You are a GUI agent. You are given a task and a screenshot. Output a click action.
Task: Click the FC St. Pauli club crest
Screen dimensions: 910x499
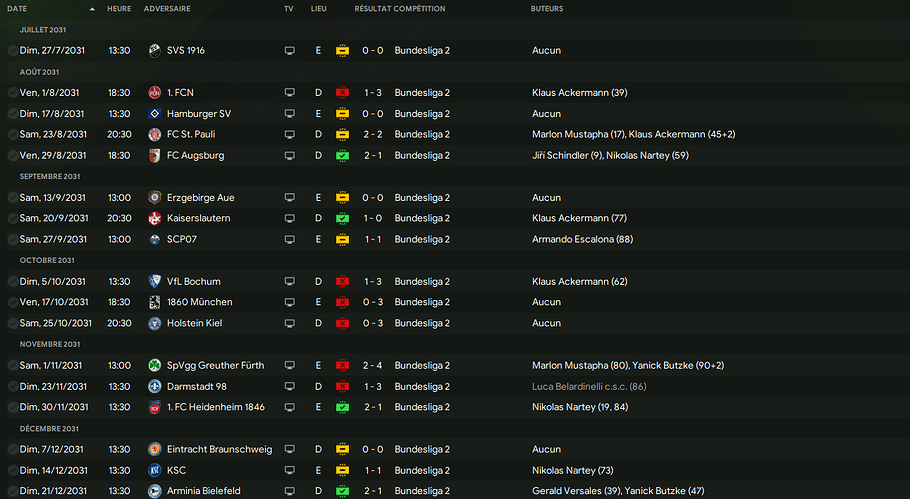coord(154,135)
